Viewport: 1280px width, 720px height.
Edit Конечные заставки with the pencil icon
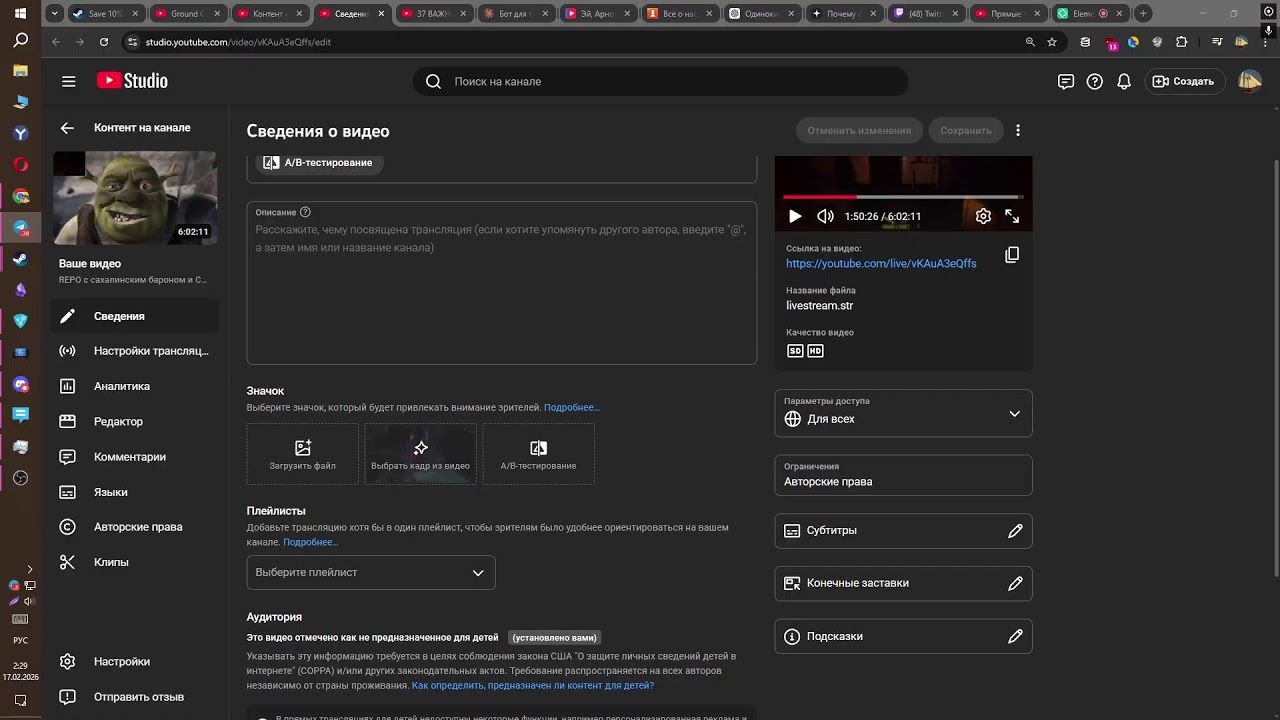click(1015, 583)
